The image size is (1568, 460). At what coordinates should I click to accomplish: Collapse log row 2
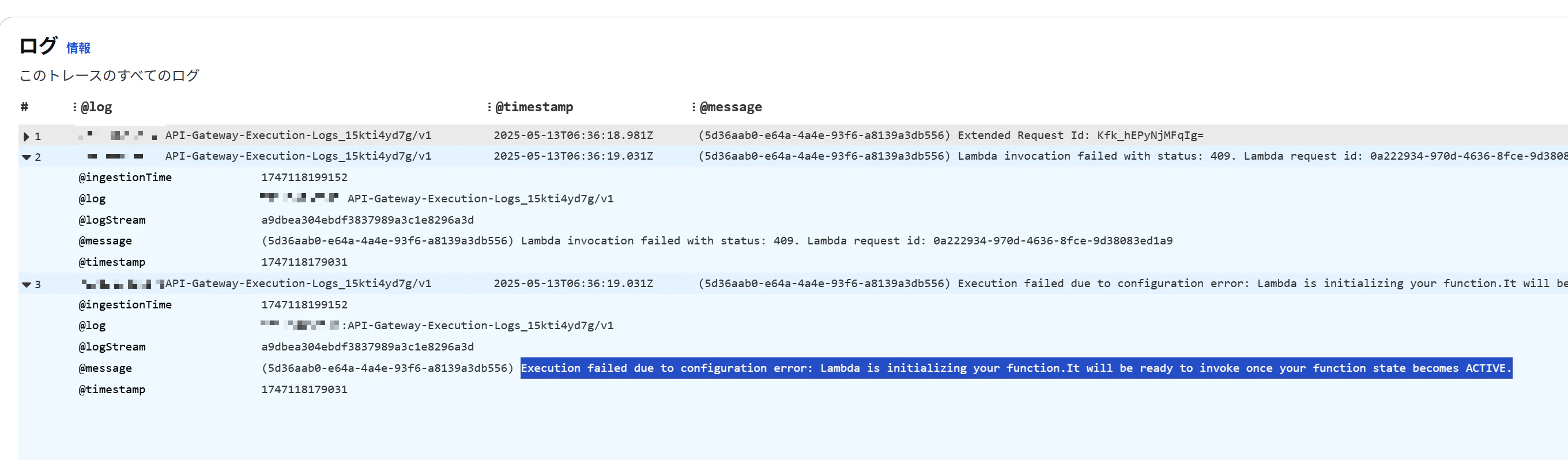tap(26, 157)
